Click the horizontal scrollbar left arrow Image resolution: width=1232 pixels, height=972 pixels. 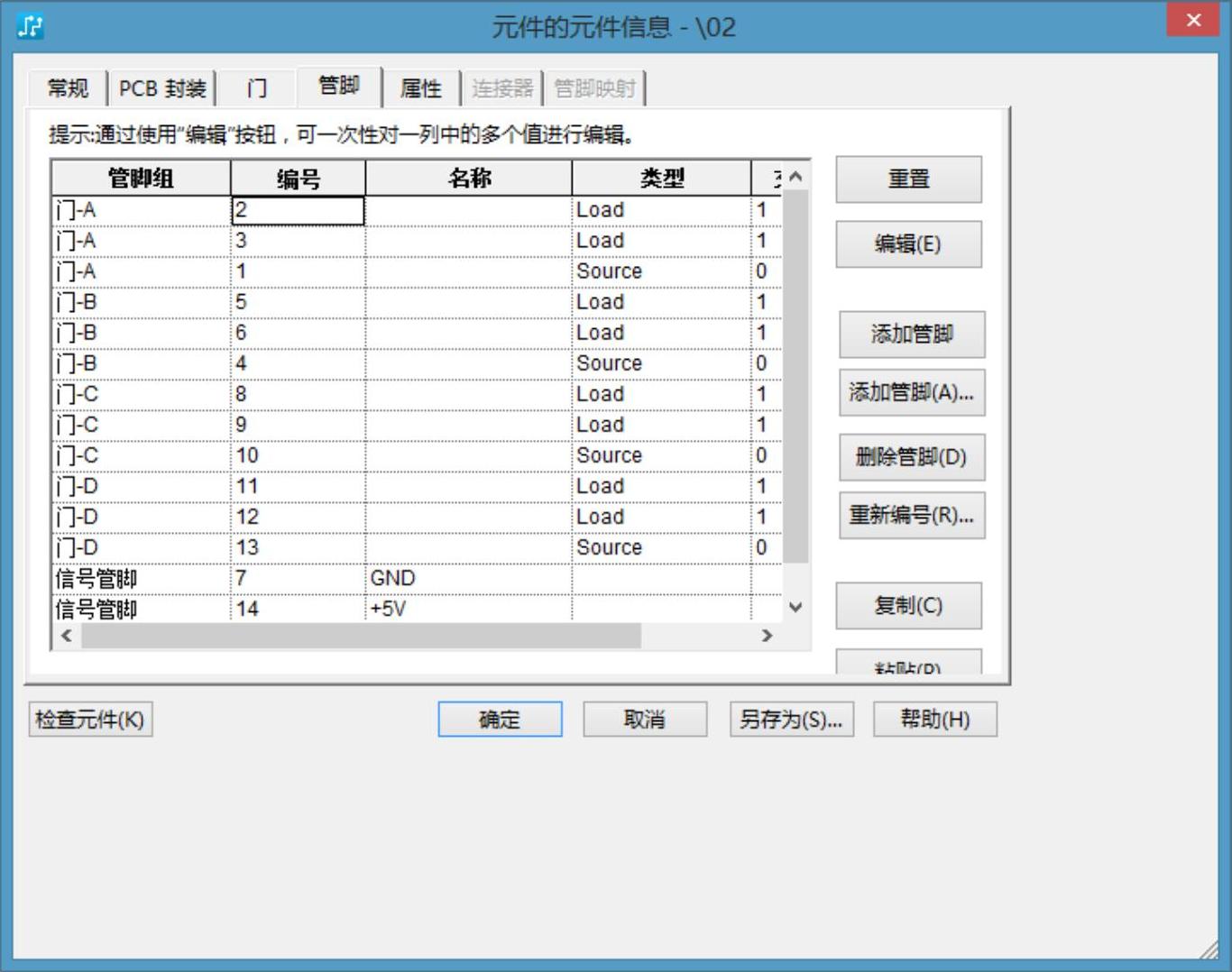click(x=66, y=636)
